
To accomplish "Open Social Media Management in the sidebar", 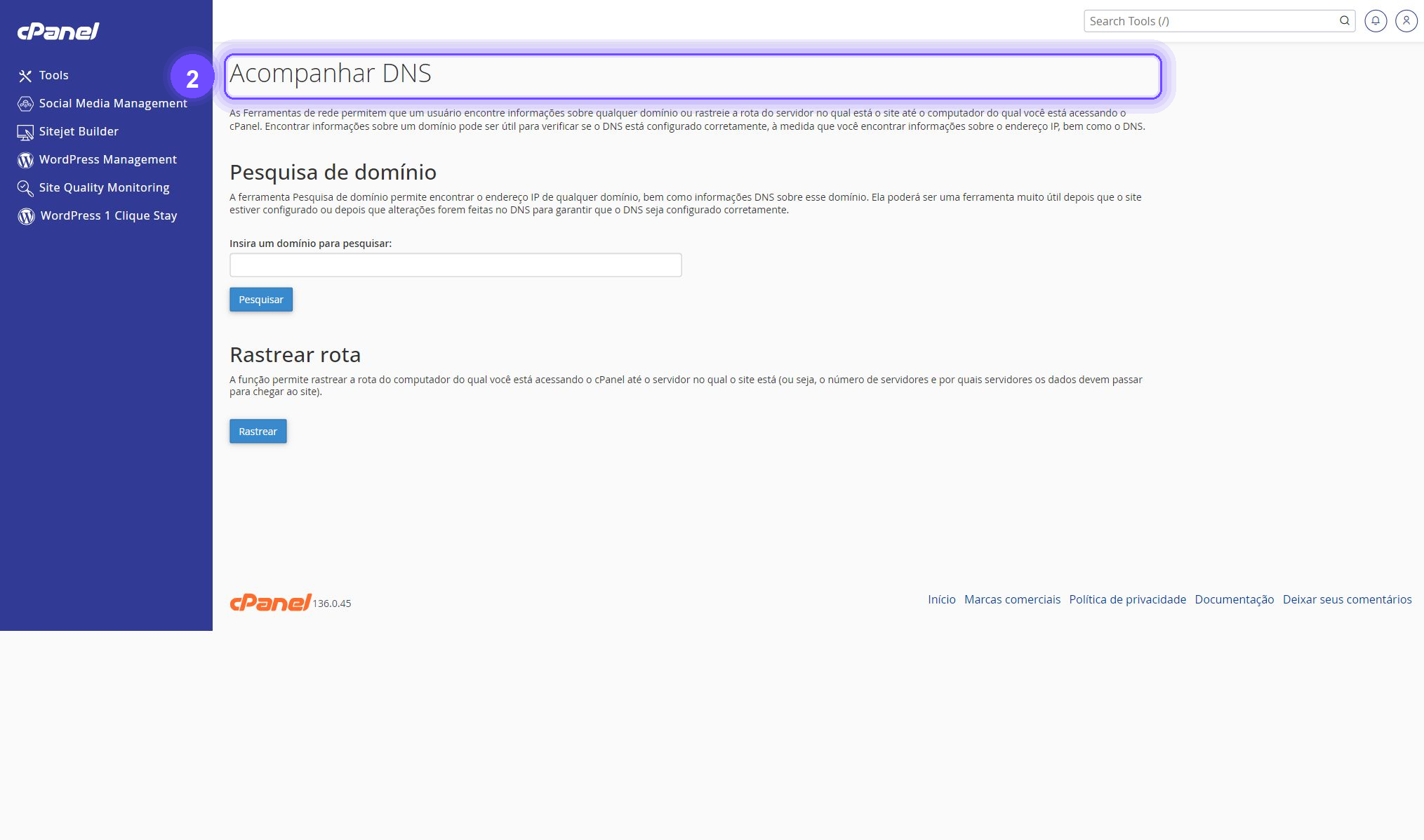I will click(x=113, y=103).
